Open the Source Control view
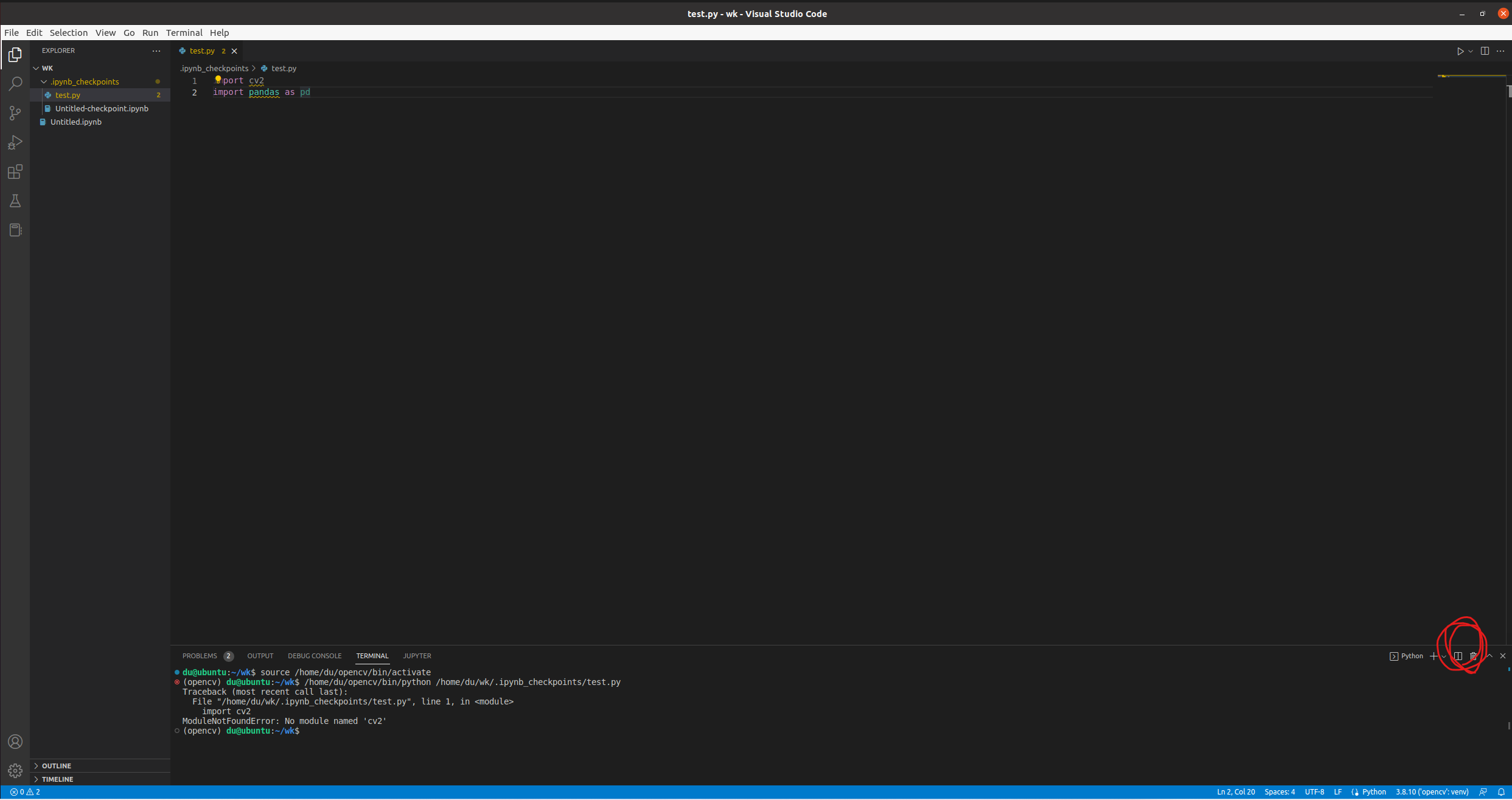The image size is (1512, 800). tap(15, 113)
